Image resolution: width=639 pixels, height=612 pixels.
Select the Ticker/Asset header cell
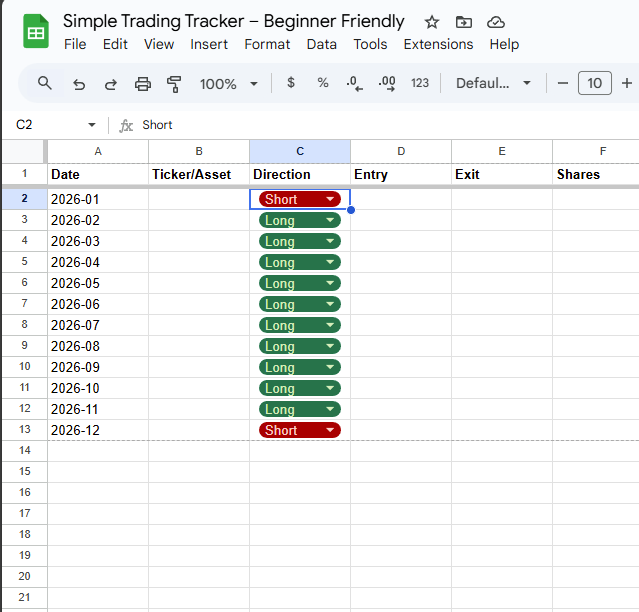point(199,174)
